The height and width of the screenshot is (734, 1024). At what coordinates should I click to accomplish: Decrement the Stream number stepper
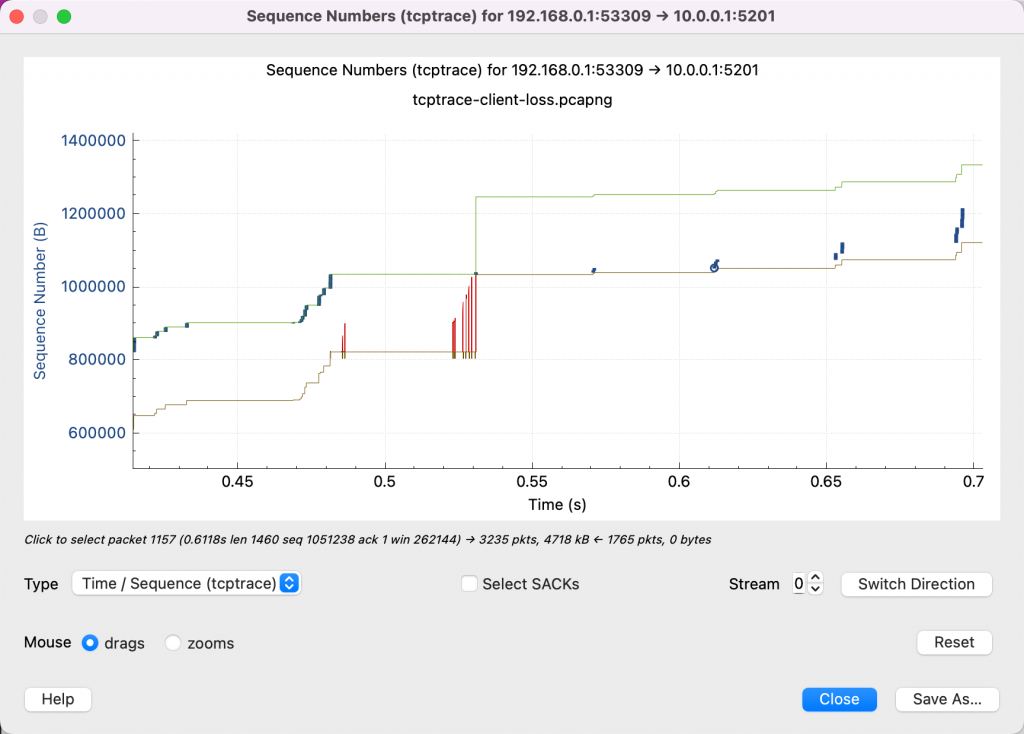point(815,589)
